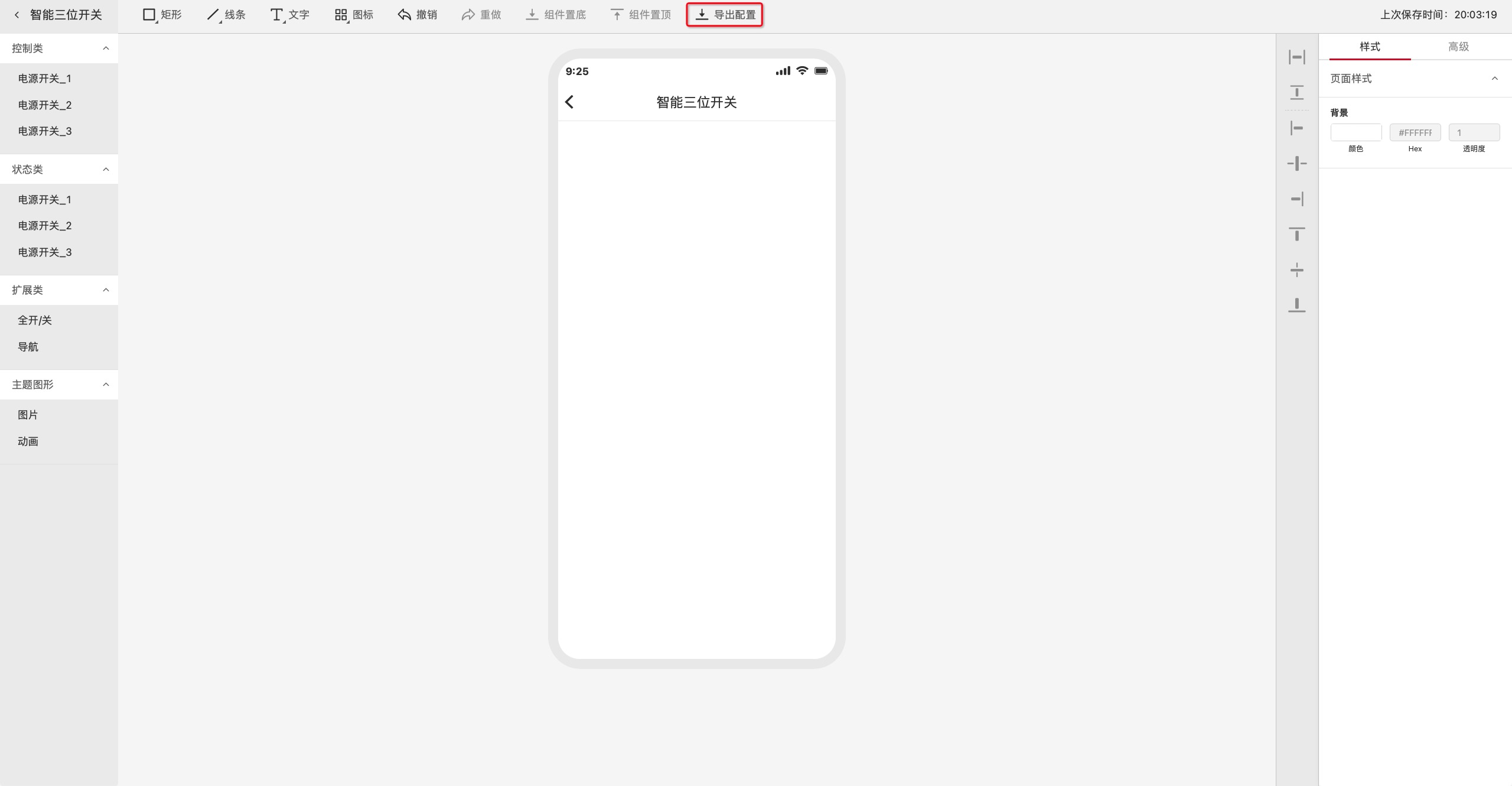The width and height of the screenshot is (1512, 786).
Task: Click the 透明度 opacity input field
Action: point(1474,132)
